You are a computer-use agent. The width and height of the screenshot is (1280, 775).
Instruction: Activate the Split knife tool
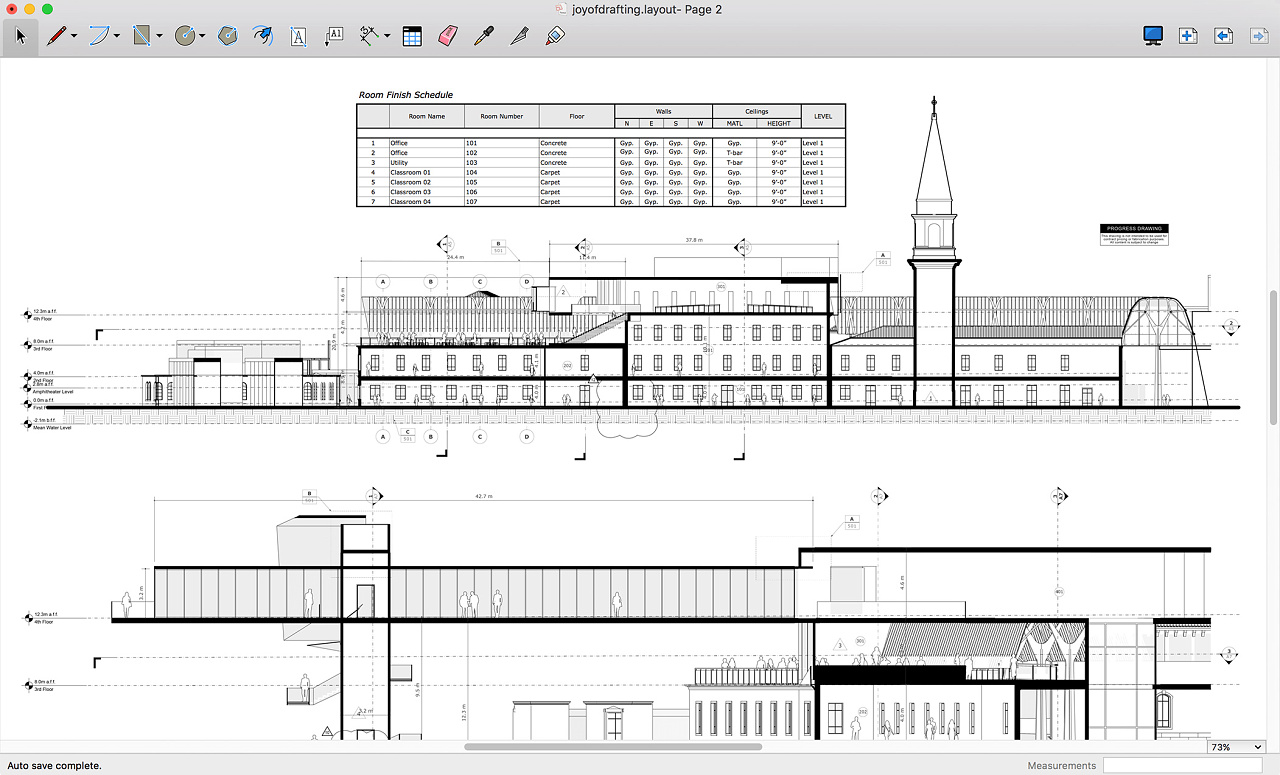pos(519,36)
